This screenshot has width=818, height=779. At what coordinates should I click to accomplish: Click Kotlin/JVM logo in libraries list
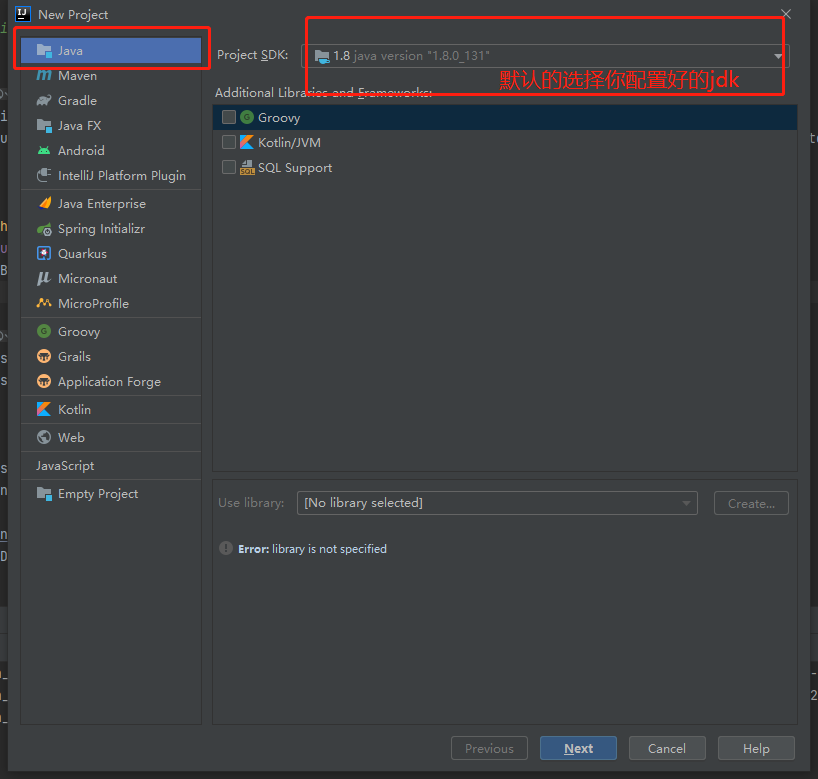pyautogui.click(x=247, y=142)
